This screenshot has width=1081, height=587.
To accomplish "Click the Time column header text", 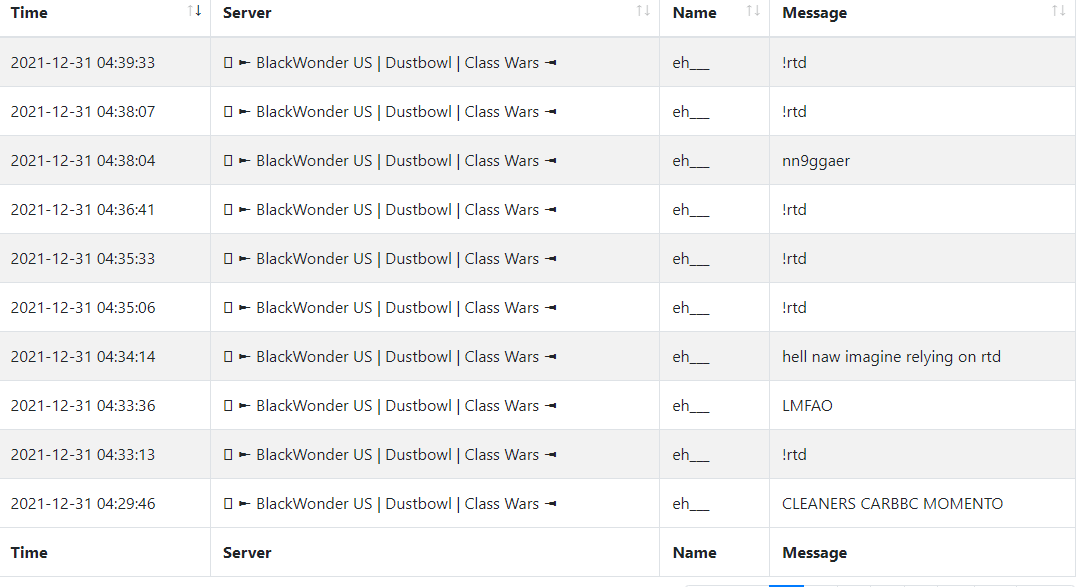I will (29, 12).
